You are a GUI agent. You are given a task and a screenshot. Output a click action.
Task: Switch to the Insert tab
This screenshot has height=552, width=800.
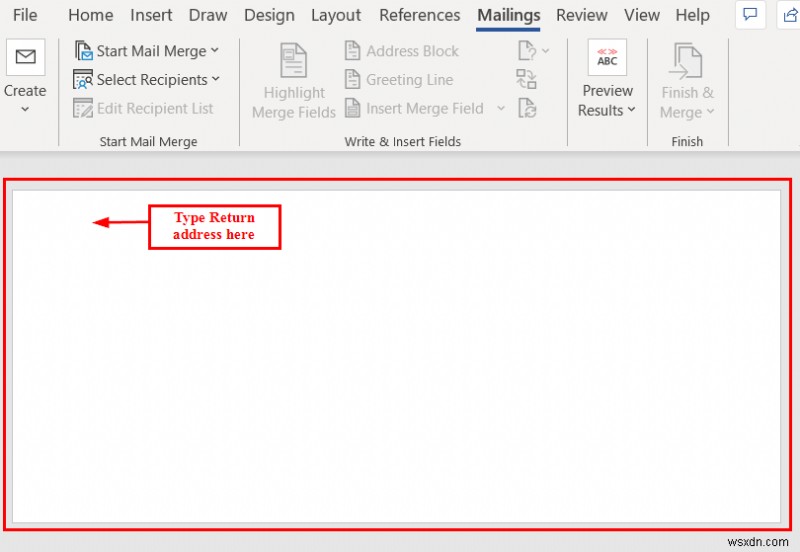151,15
